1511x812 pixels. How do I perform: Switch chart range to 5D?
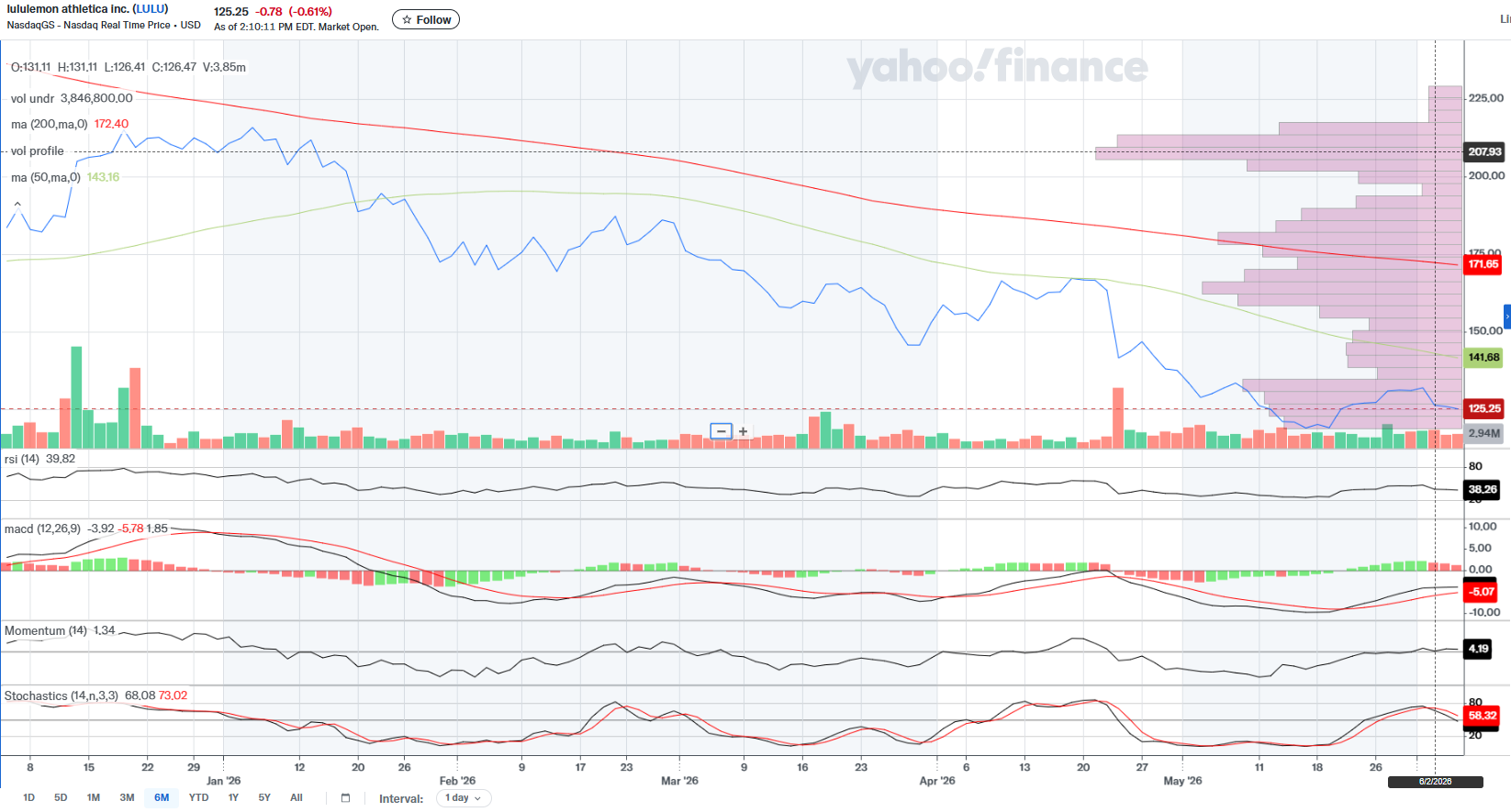tap(61, 798)
